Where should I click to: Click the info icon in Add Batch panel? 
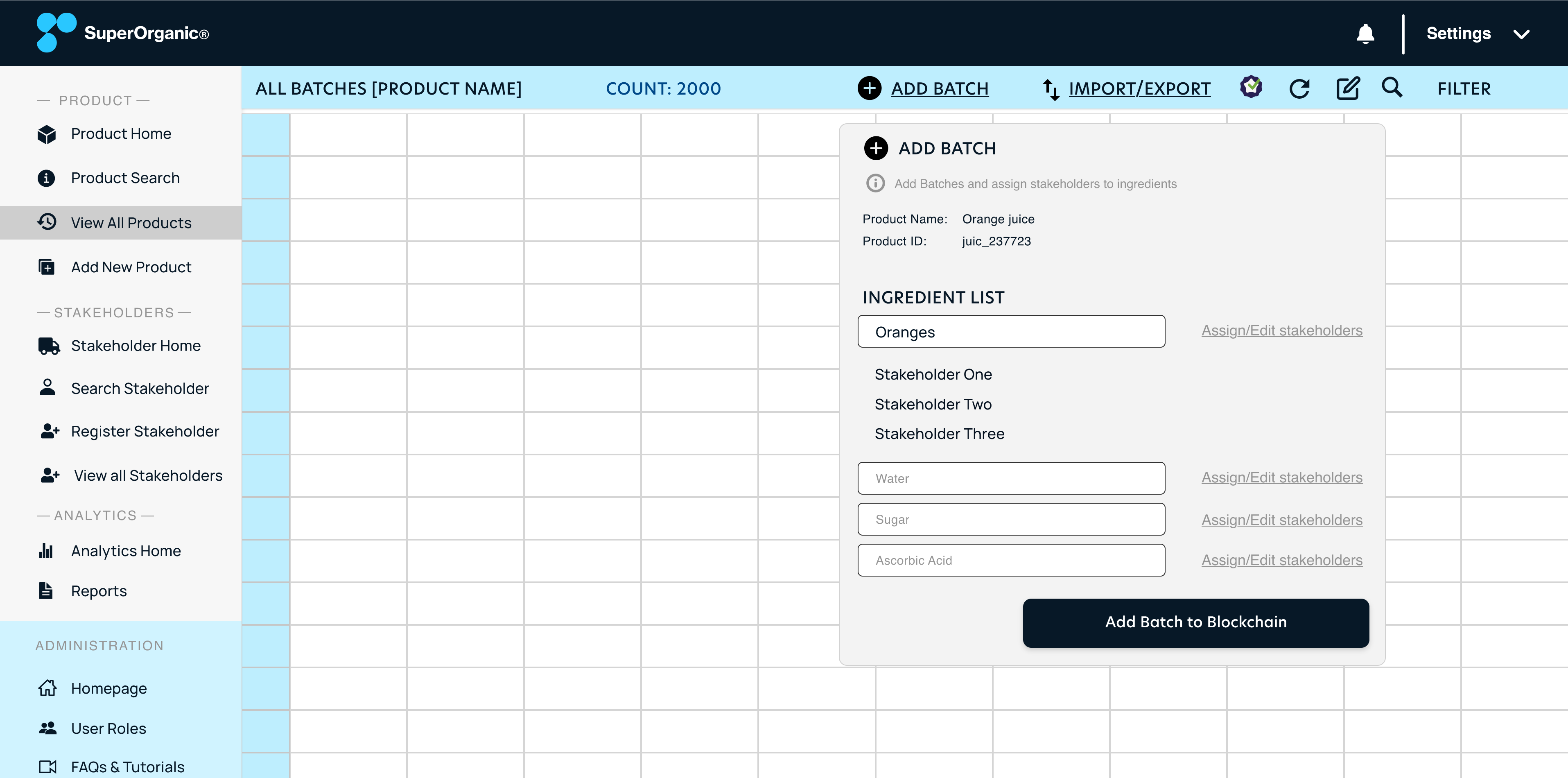tap(875, 183)
